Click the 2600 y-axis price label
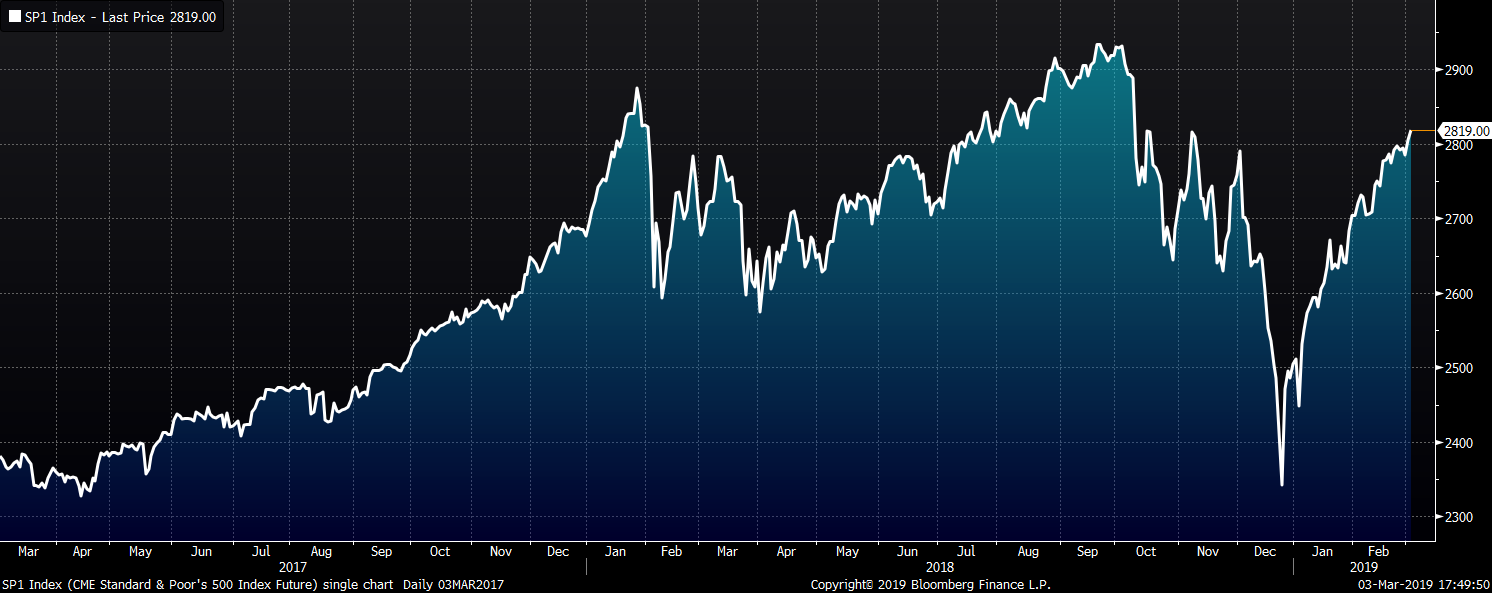The image size is (1492, 593). pyautogui.click(x=1458, y=294)
